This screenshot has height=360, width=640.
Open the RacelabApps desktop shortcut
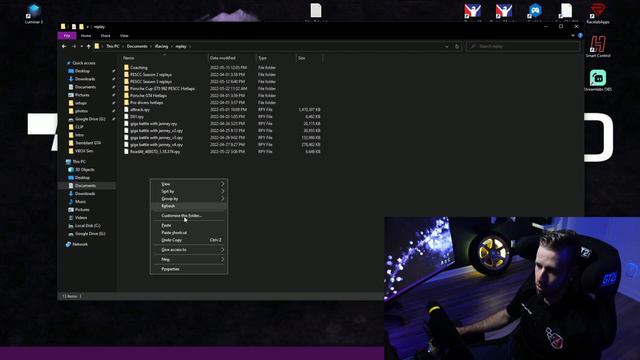[598, 13]
